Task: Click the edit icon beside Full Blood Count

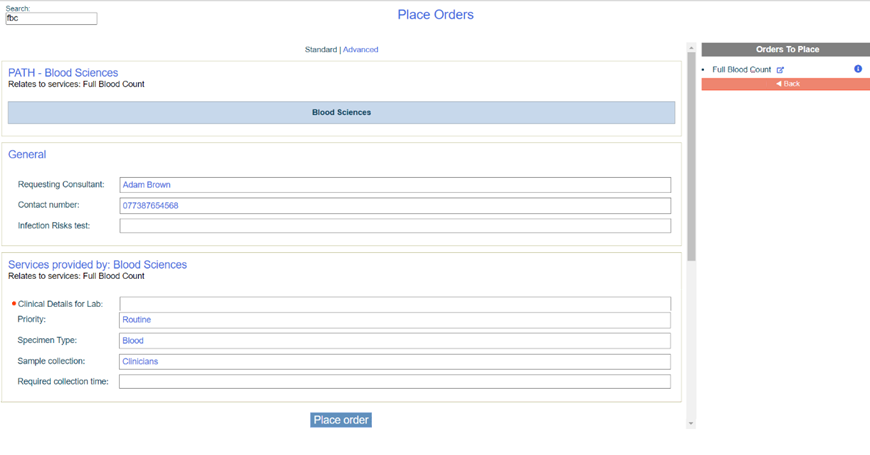Action: [780, 70]
